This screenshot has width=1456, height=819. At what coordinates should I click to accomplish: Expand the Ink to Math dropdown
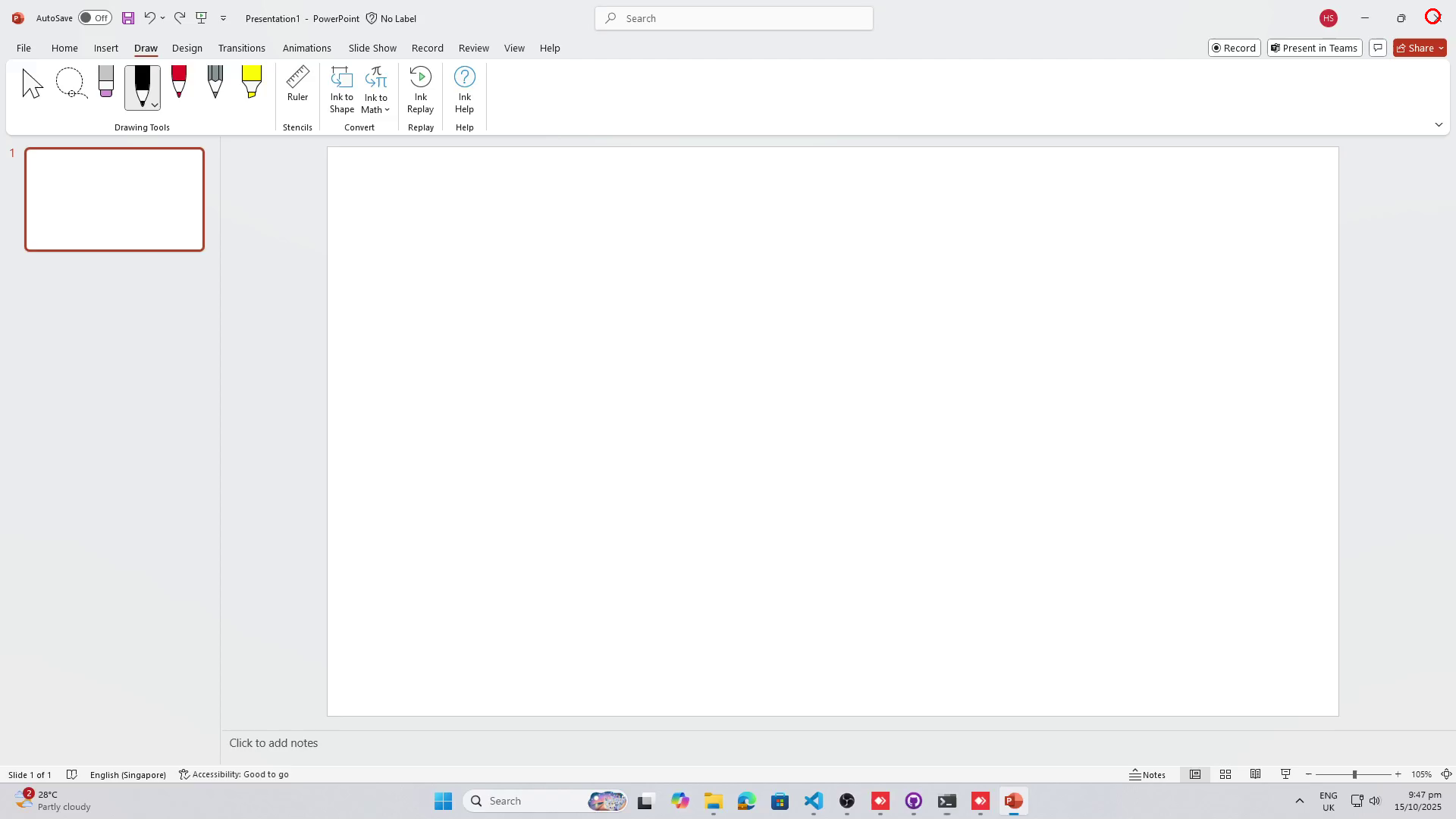point(387,110)
